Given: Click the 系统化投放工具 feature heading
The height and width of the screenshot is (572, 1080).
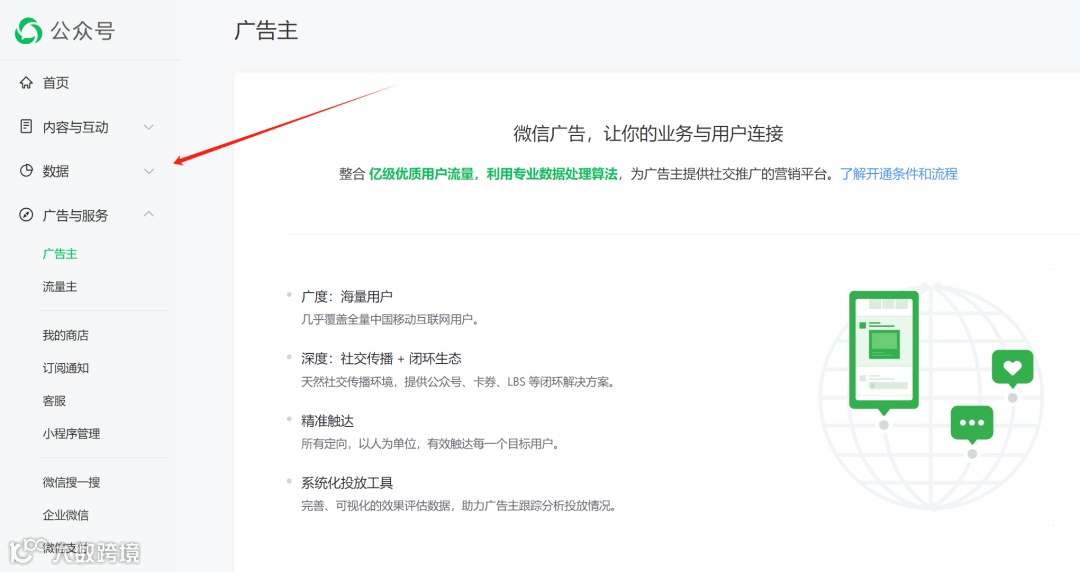Looking at the screenshot, I should [347, 482].
